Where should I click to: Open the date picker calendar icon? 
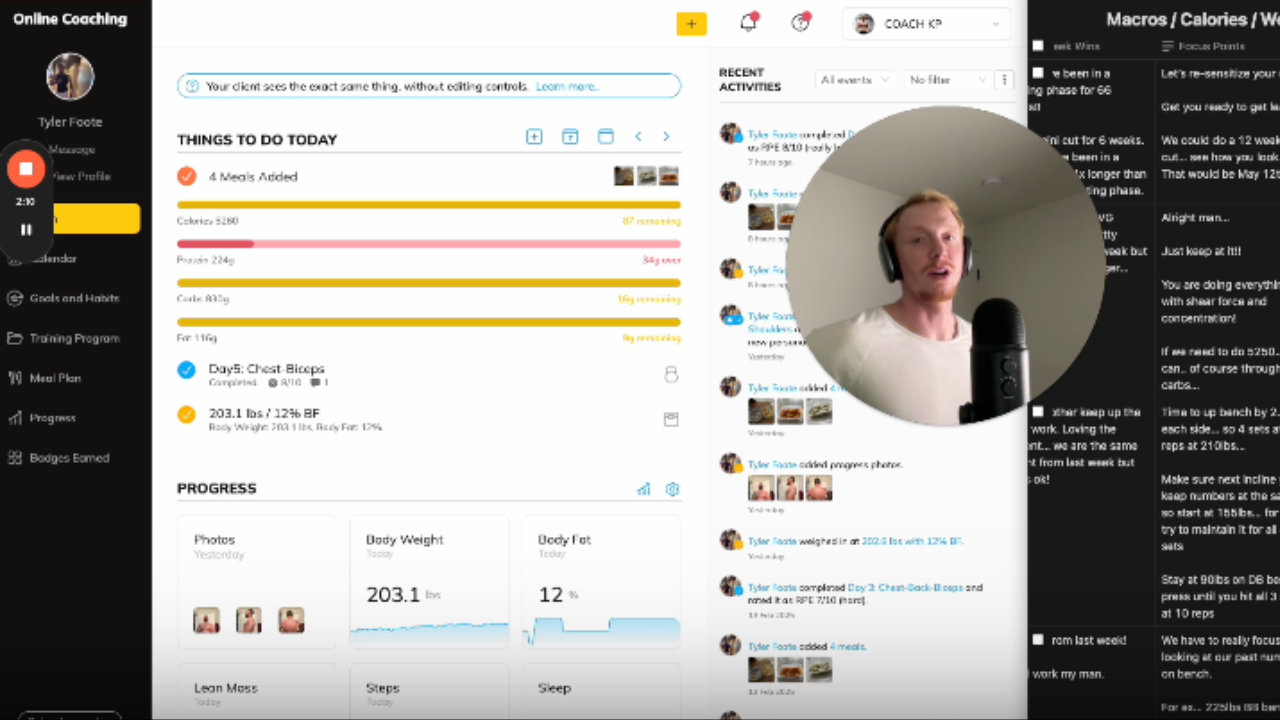[570, 137]
